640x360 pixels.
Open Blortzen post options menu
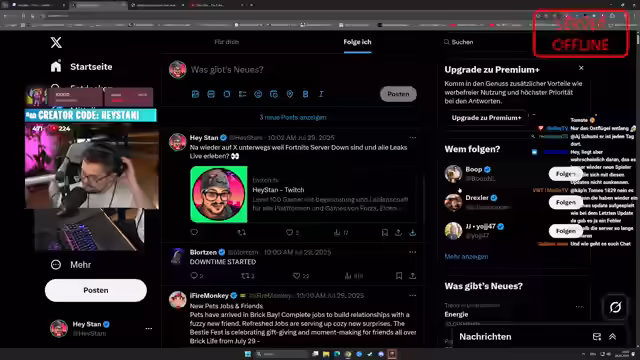click(x=413, y=252)
